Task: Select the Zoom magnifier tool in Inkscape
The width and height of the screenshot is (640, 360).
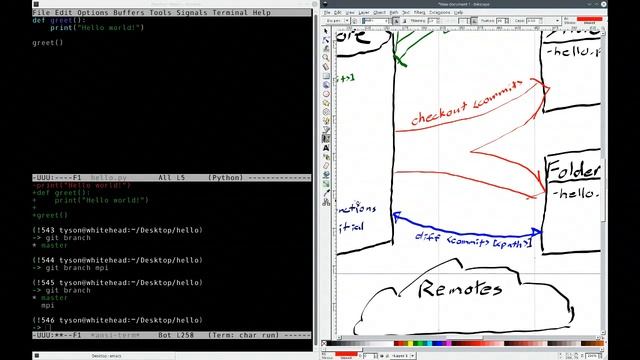Action: click(326, 58)
